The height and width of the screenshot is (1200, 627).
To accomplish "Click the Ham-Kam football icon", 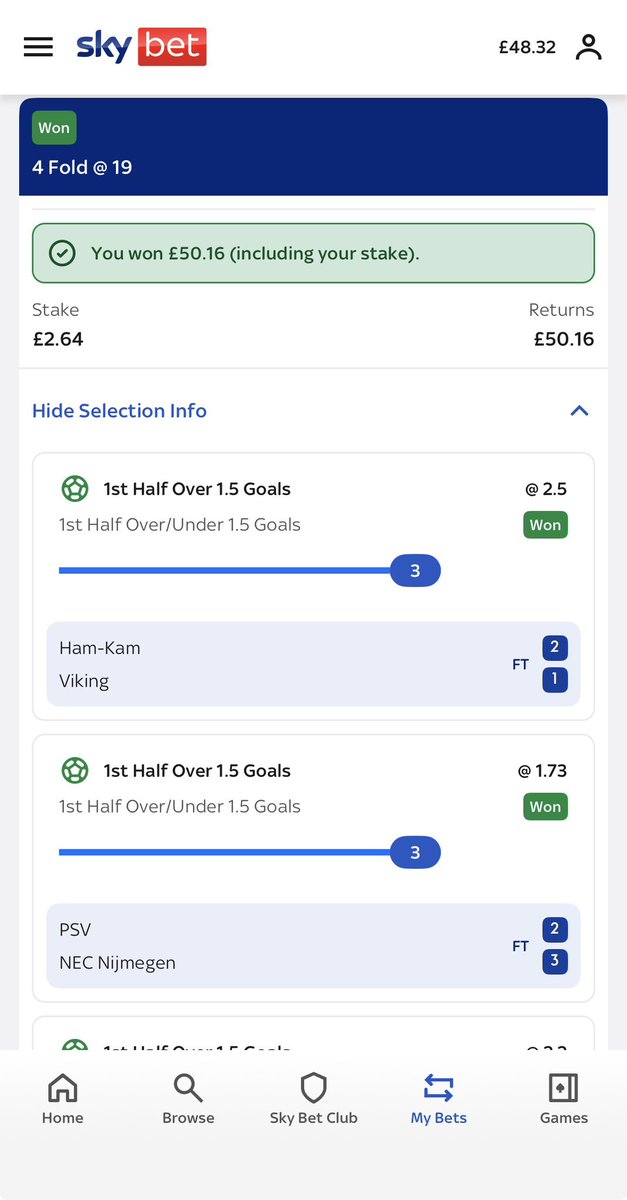I will pos(75,489).
